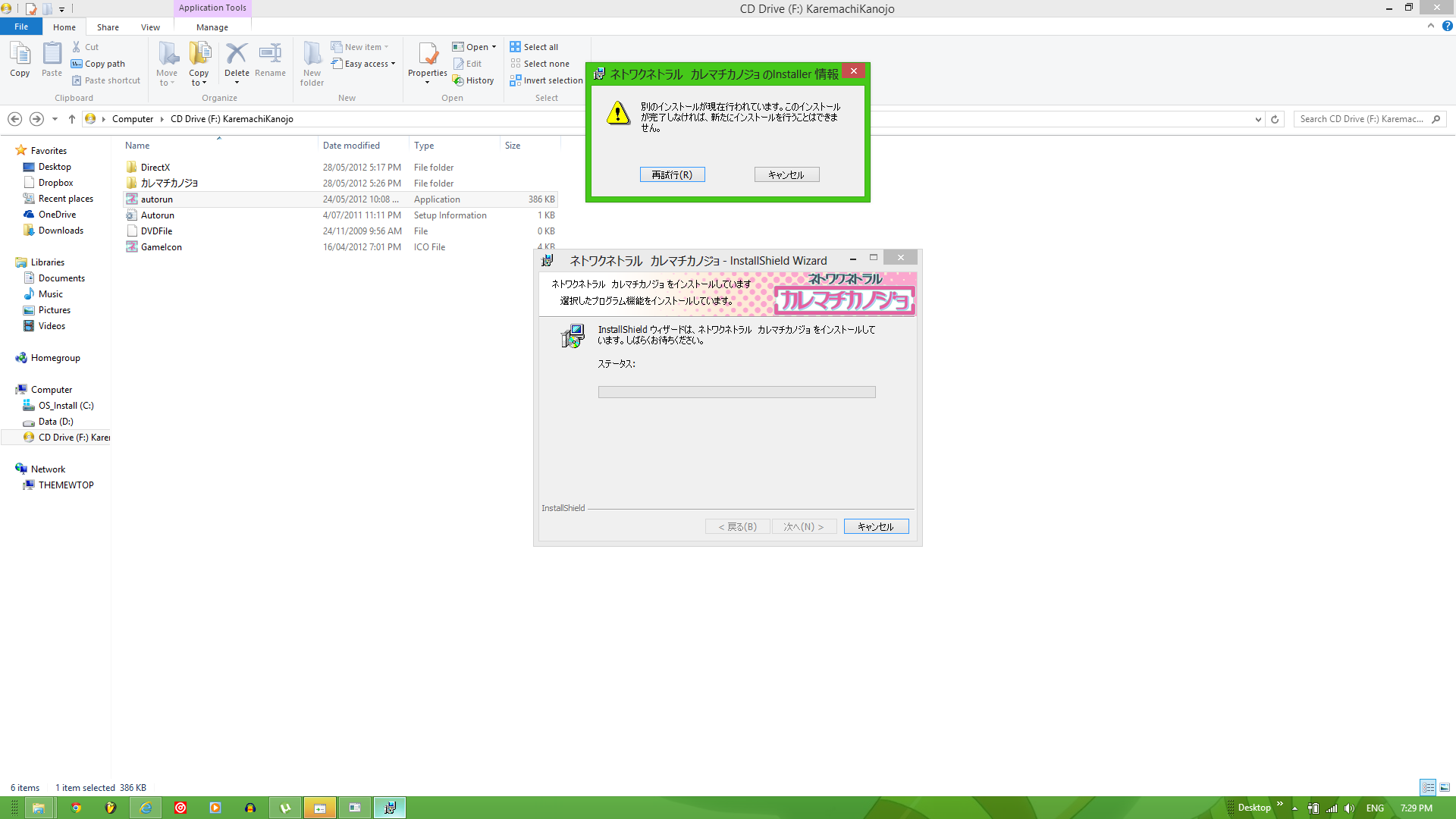This screenshot has height=819, width=1456.
Task: Click the Up one level arrow
Action: [x=72, y=119]
